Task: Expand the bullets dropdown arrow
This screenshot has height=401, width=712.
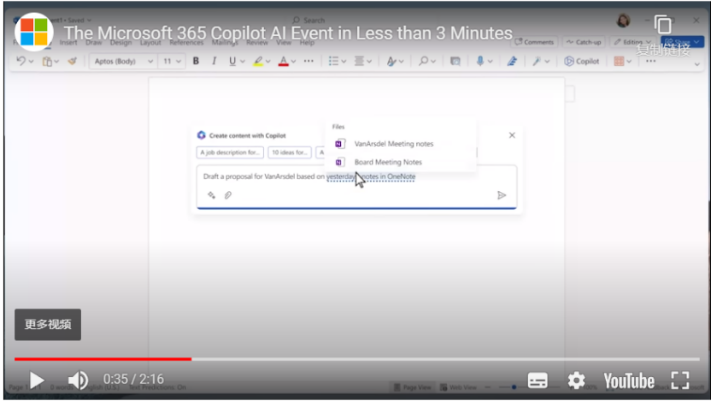Action: pos(344,61)
